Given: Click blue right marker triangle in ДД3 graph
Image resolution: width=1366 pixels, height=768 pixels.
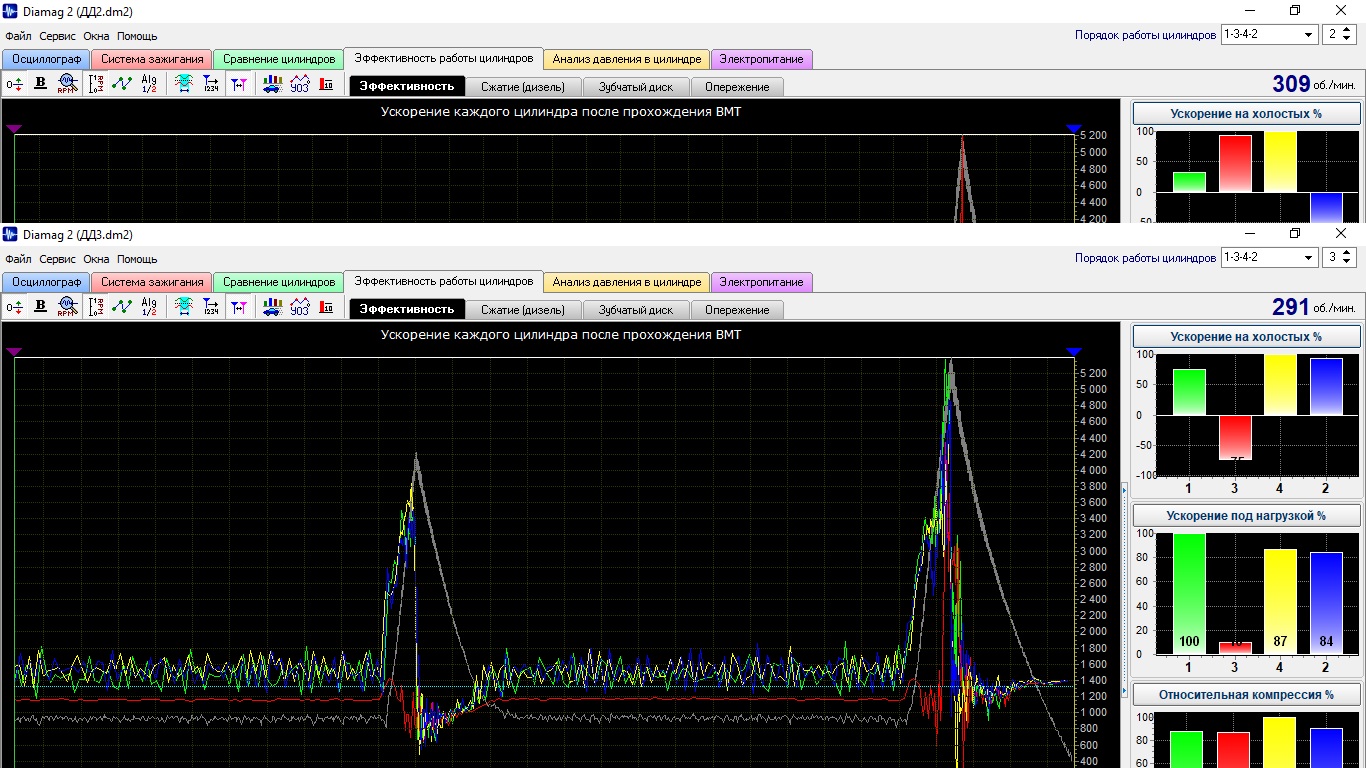Looking at the screenshot, I should click(x=1074, y=351).
